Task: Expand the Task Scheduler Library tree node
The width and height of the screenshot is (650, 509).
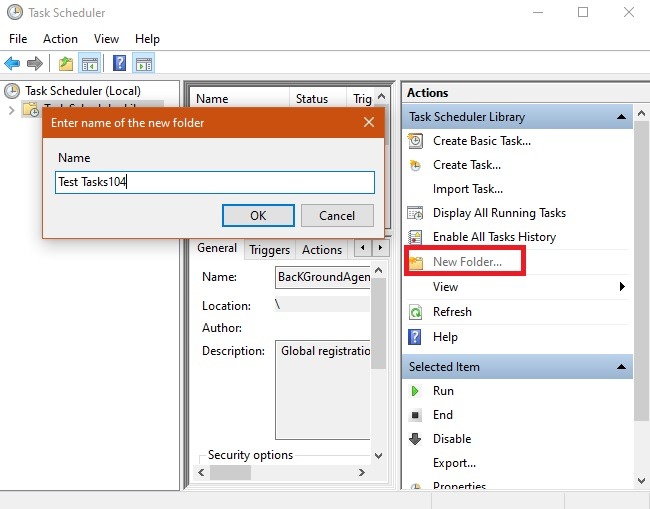Action: tap(12, 110)
